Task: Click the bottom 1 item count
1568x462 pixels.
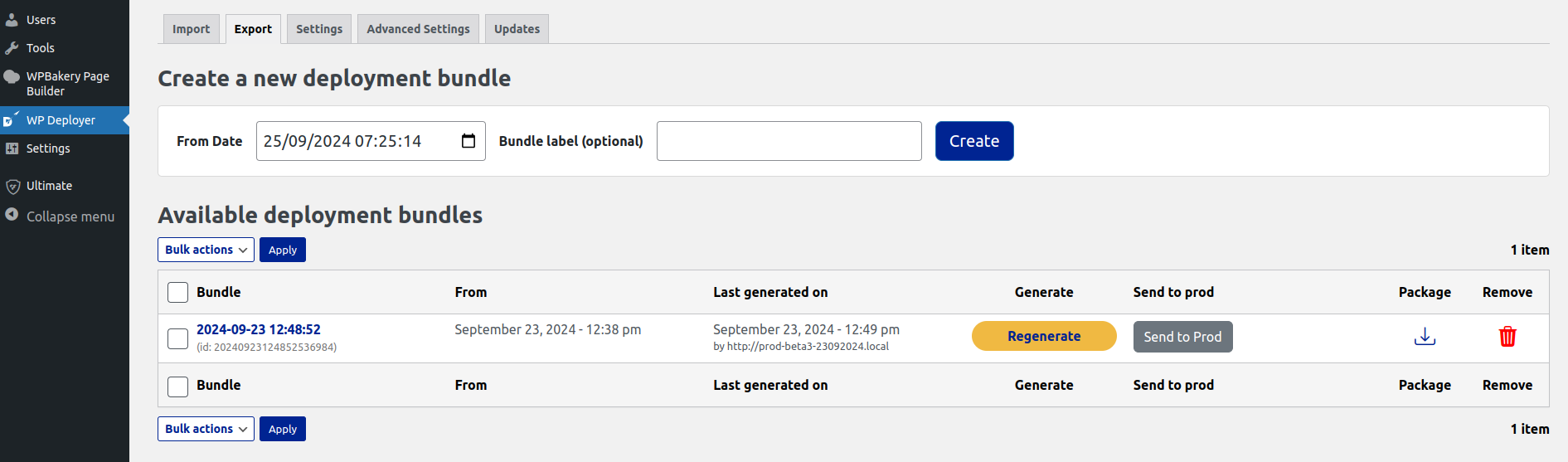Action: (x=1529, y=429)
